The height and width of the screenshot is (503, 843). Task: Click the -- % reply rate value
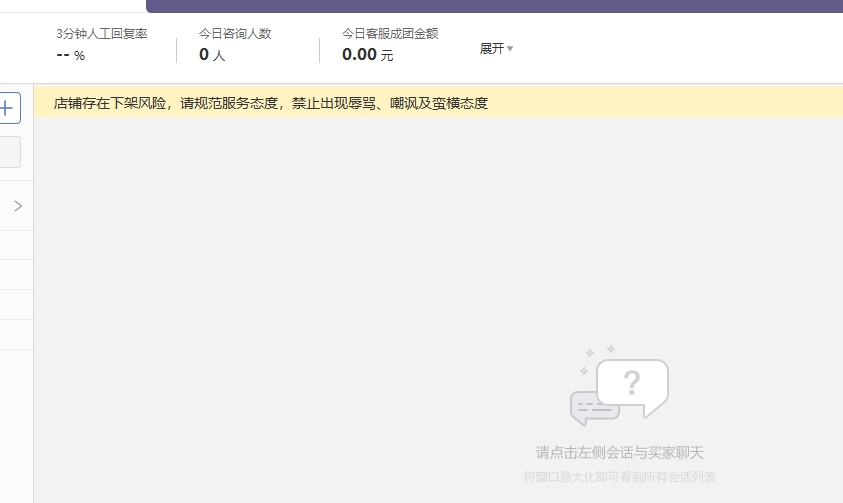coord(70,55)
